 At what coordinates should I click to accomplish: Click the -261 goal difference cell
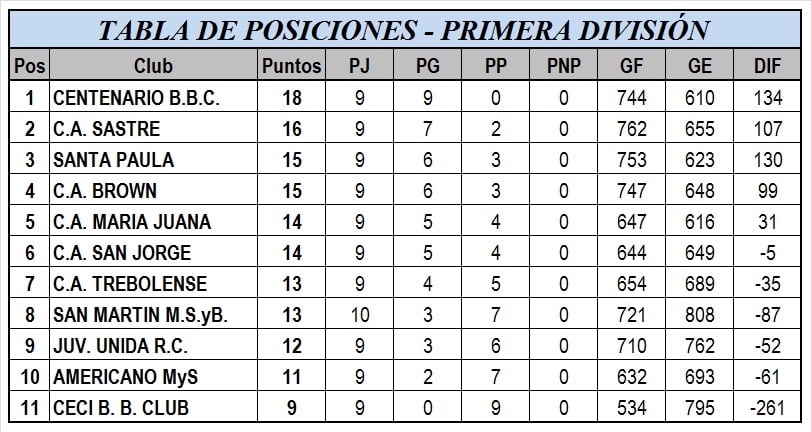point(768,408)
